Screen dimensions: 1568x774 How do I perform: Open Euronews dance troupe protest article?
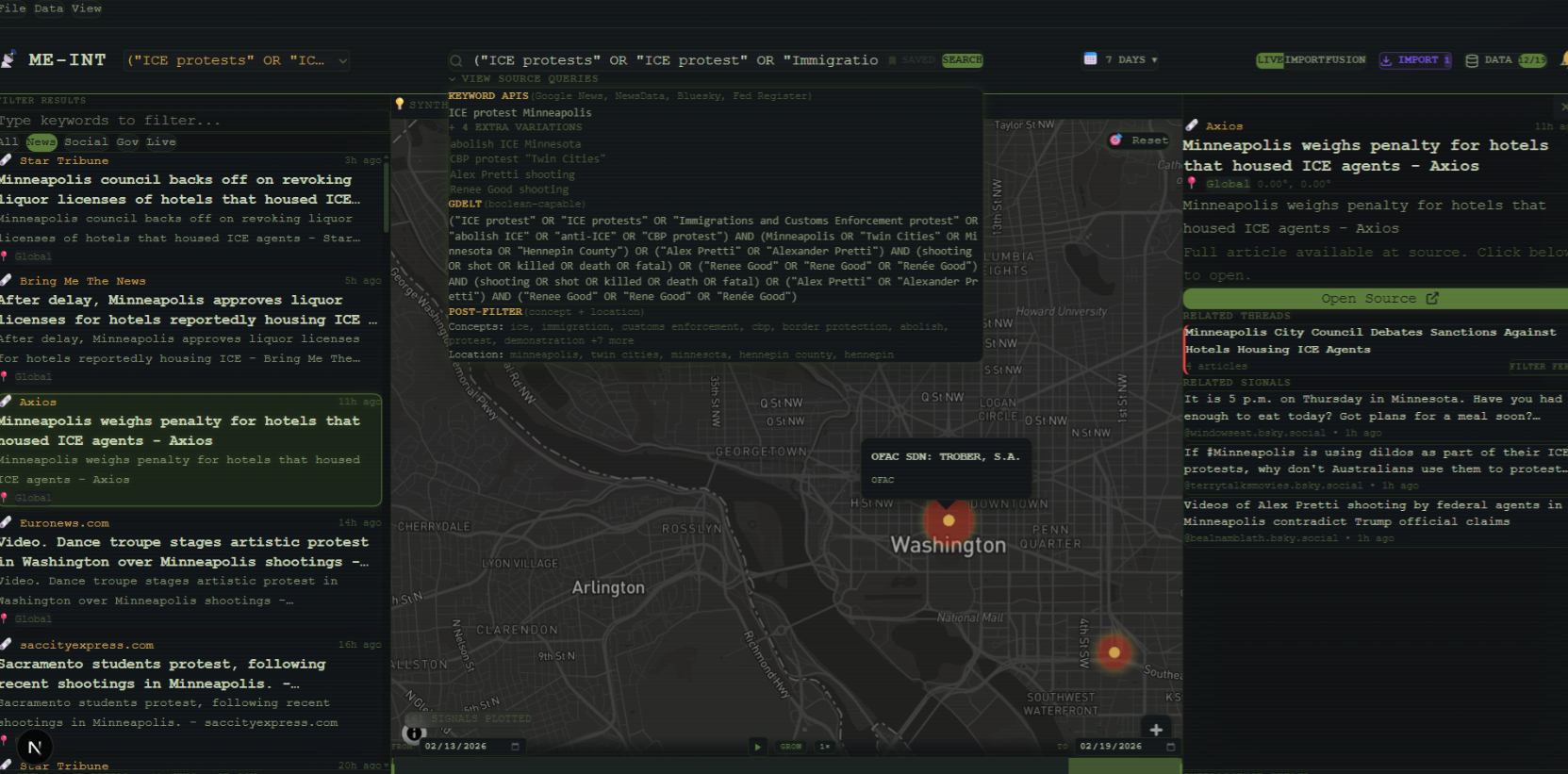[x=191, y=571]
